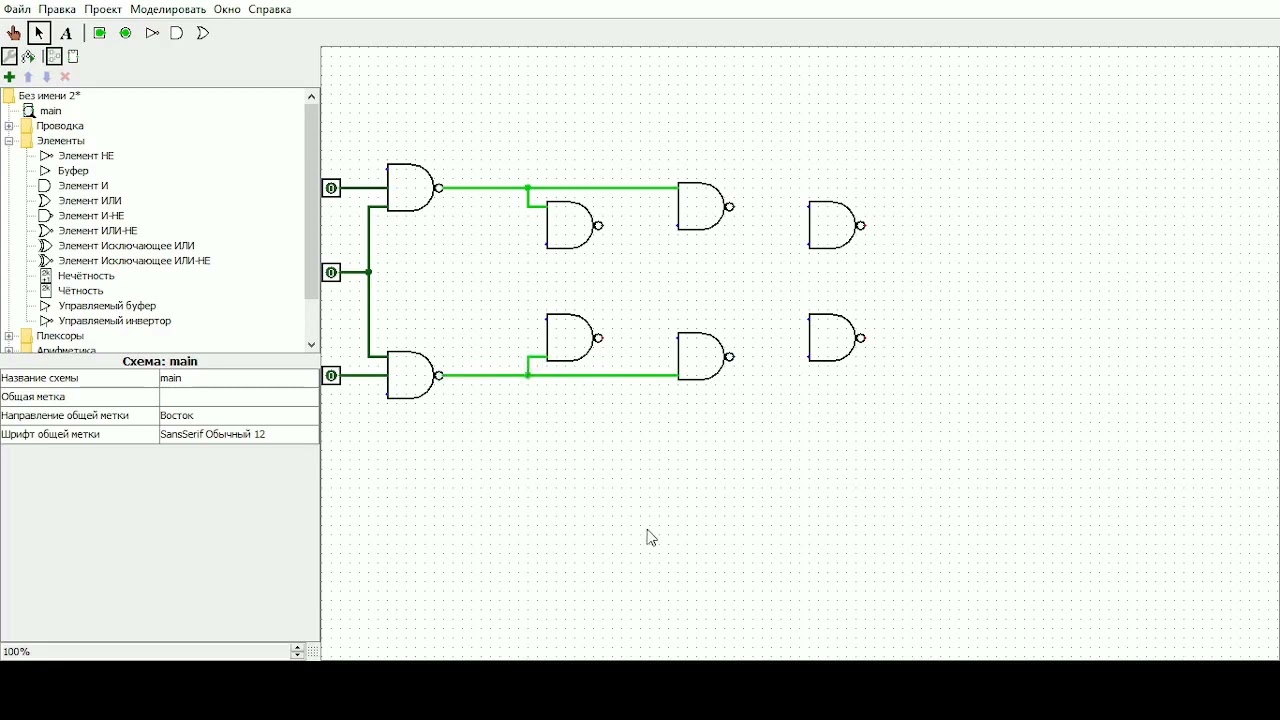Select Нечётность in the tree
Screen dimensions: 1280x720
click(x=86, y=276)
